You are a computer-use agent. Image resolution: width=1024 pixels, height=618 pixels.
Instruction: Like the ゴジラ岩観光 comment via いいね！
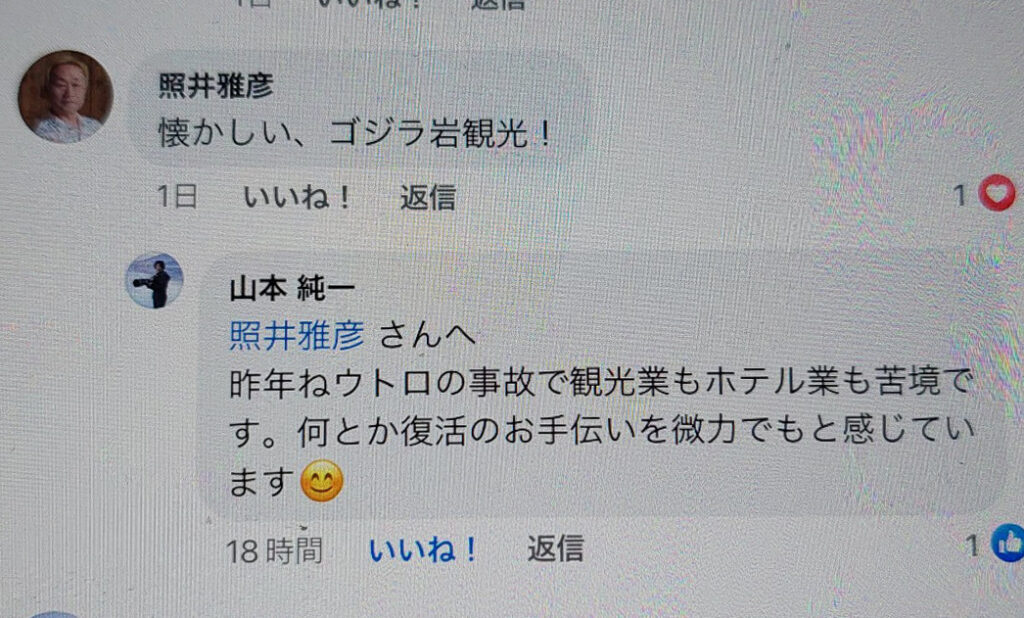coord(297,197)
